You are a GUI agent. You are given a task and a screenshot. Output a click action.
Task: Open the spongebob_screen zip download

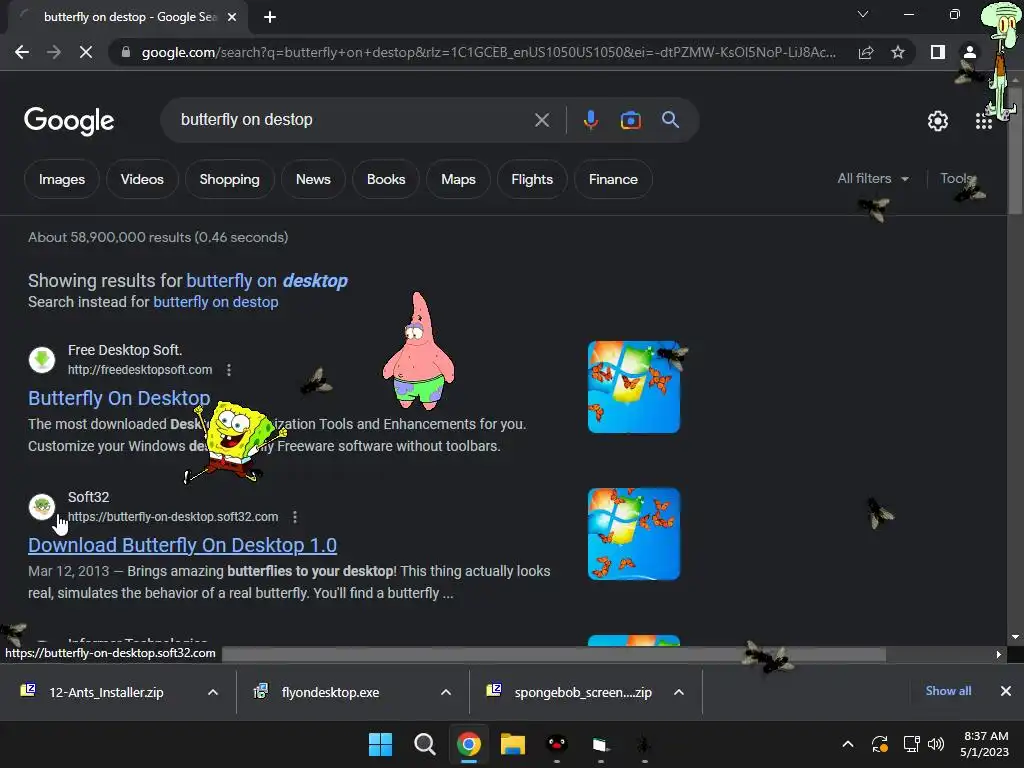point(583,692)
